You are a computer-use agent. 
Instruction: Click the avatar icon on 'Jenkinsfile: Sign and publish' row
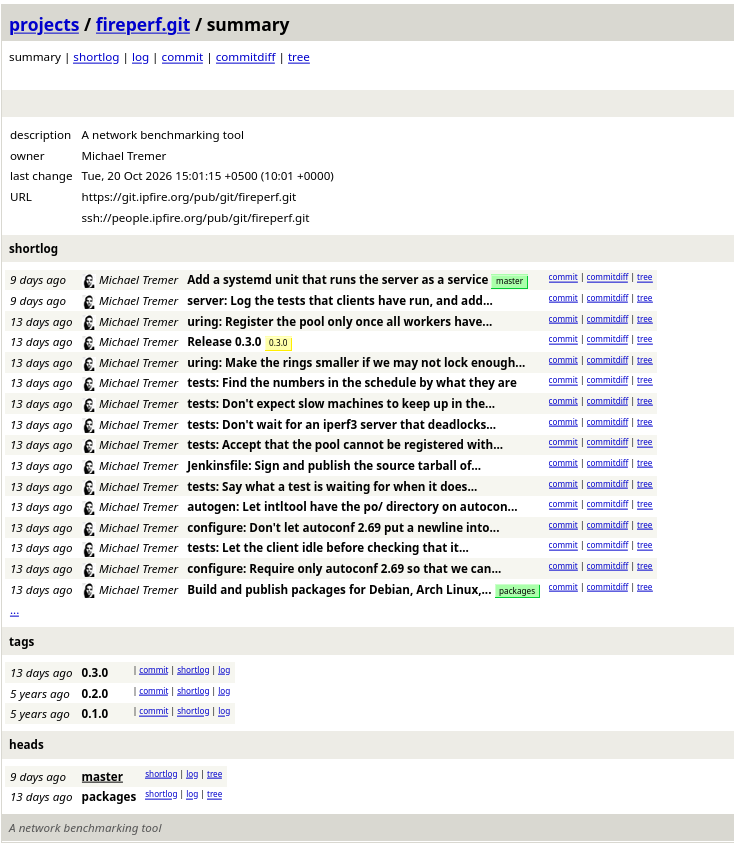coord(89,467)
